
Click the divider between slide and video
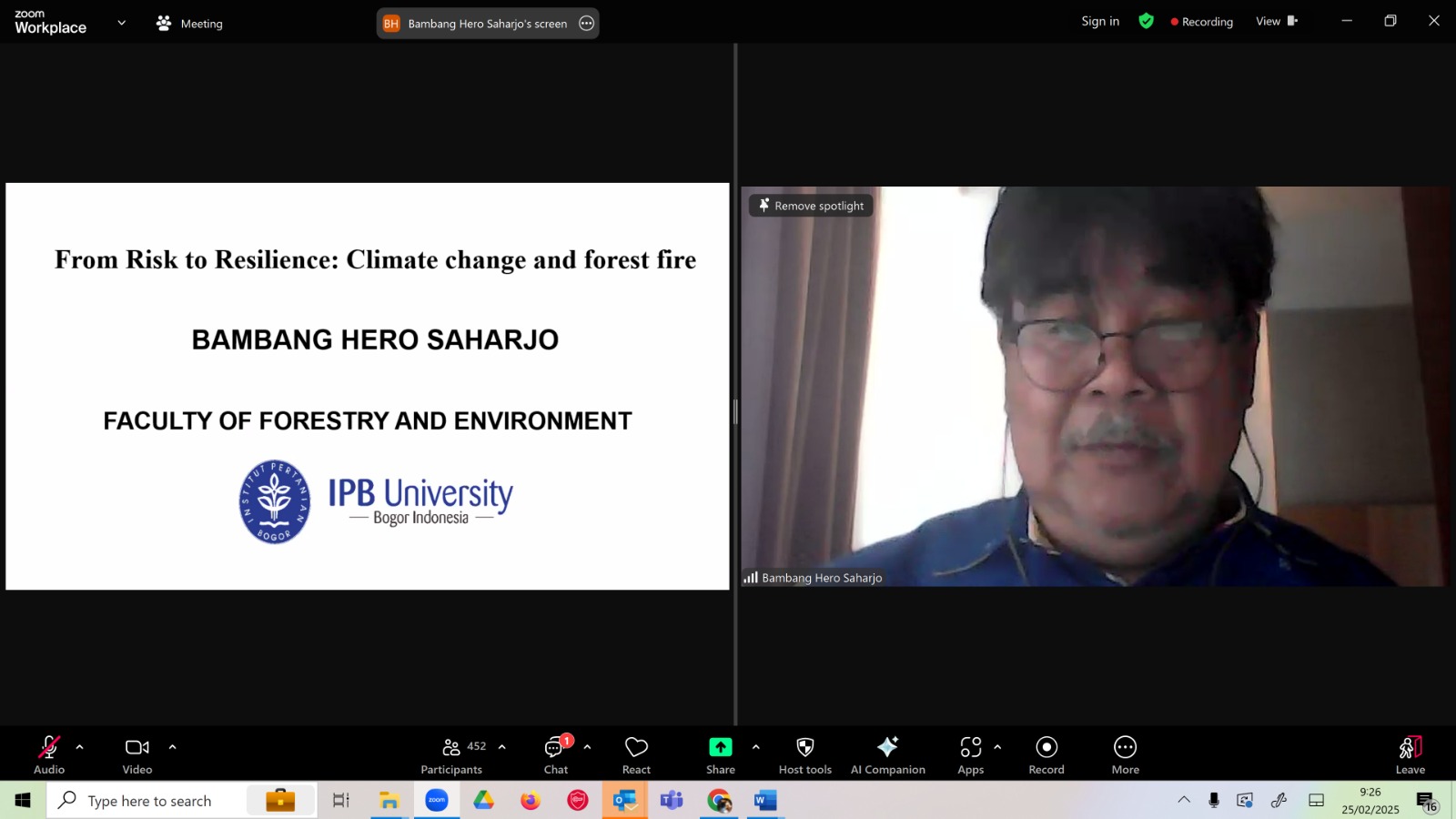point(735,411)
